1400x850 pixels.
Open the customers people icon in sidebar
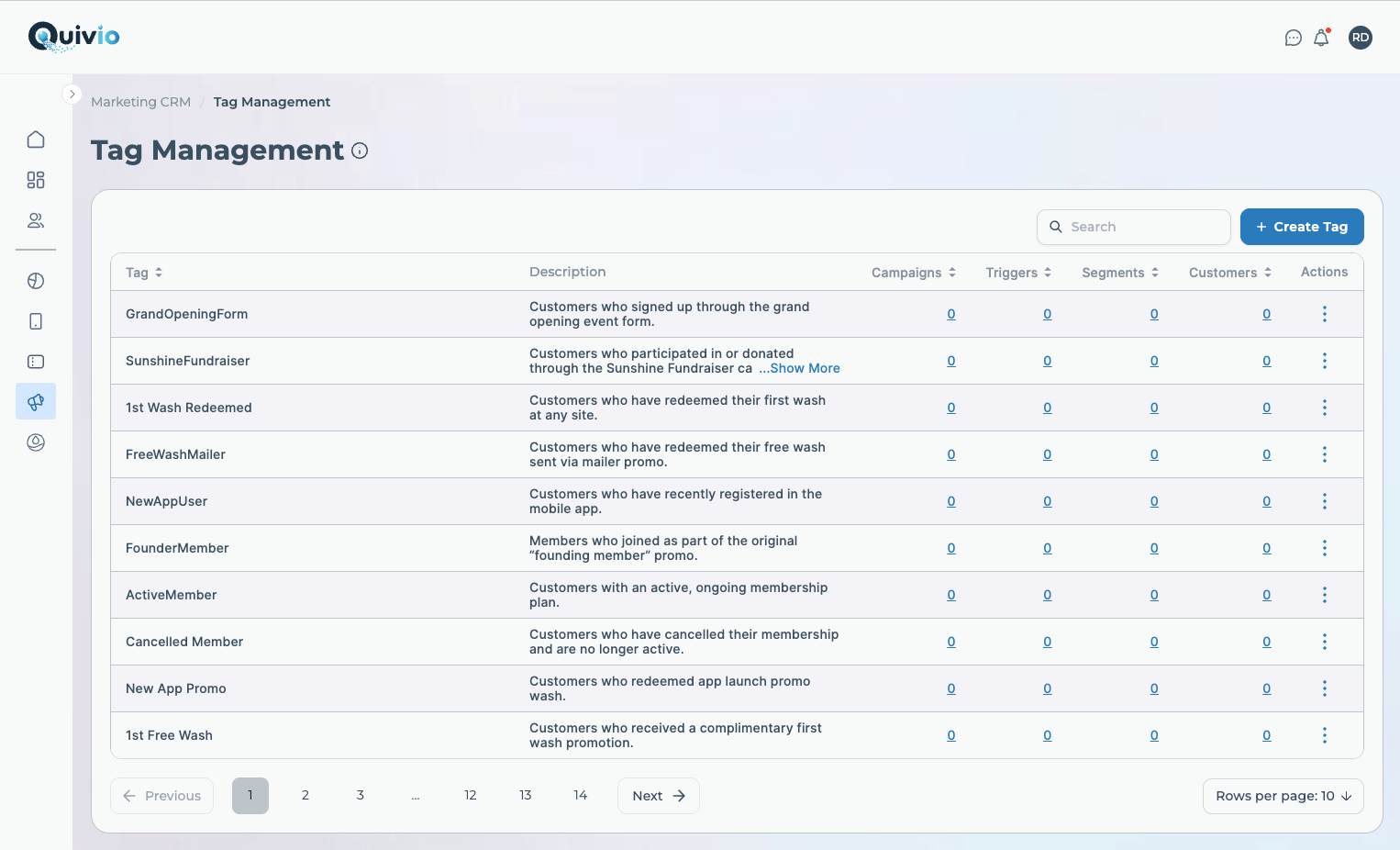36,220
